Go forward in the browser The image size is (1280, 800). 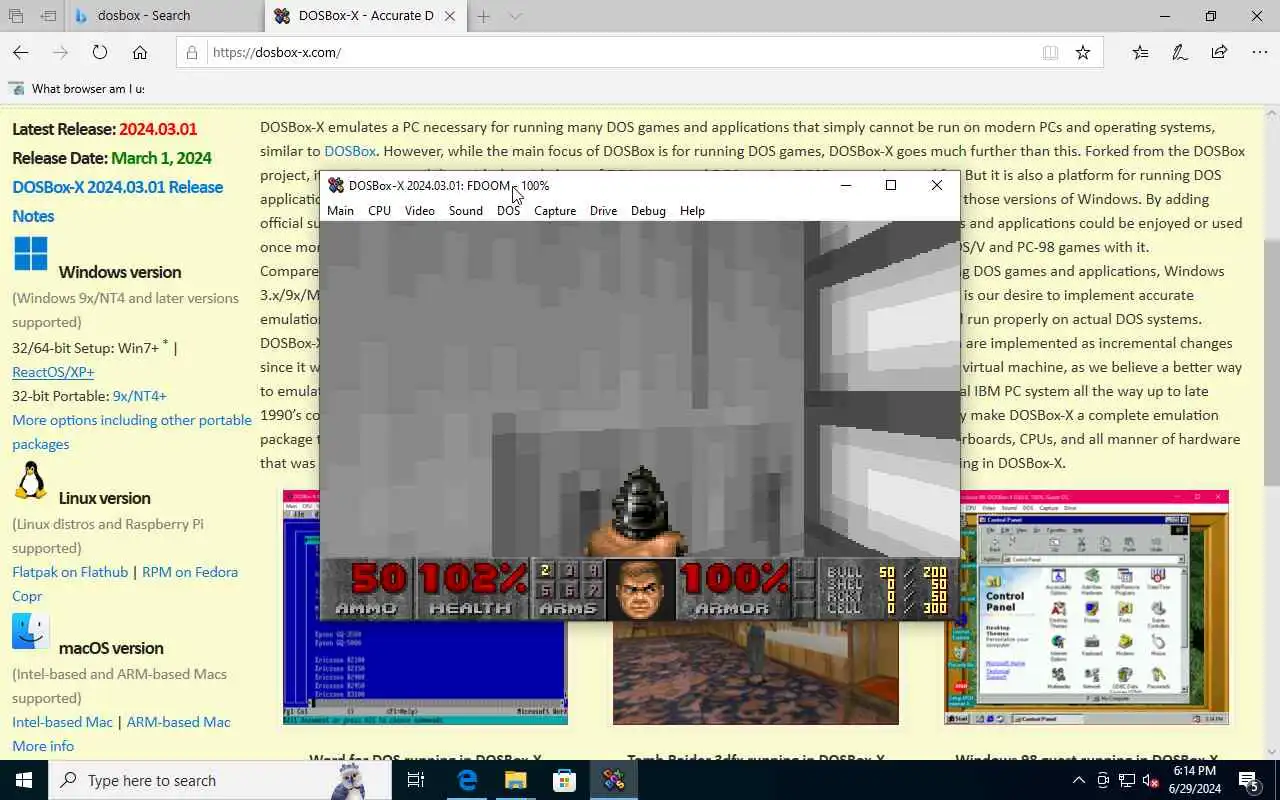(x=60, y=52)
